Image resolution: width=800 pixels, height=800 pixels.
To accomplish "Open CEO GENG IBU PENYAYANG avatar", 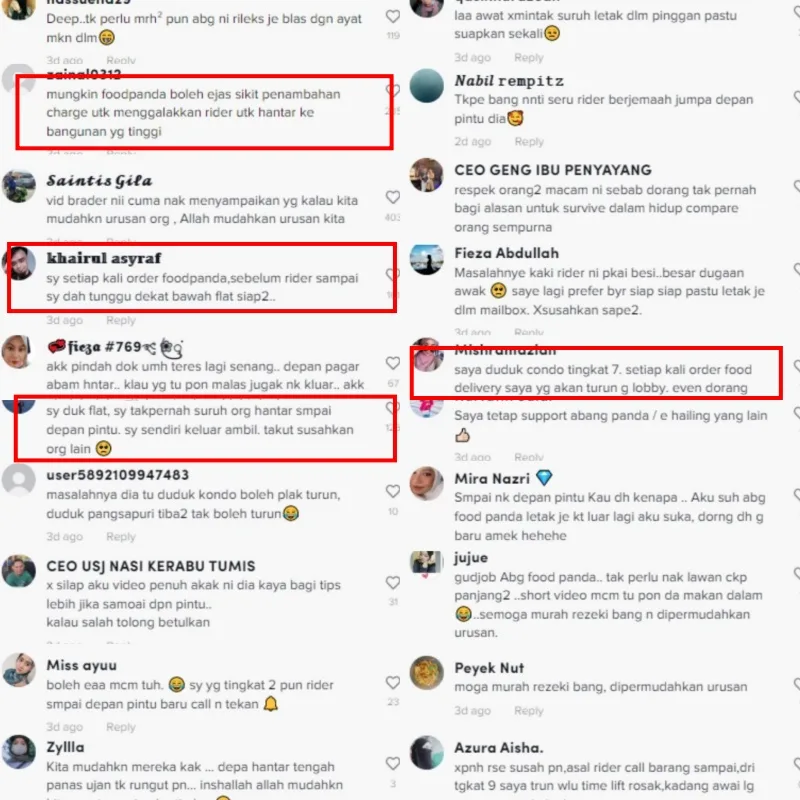I will pyautogui.click(x=427, y=175).
